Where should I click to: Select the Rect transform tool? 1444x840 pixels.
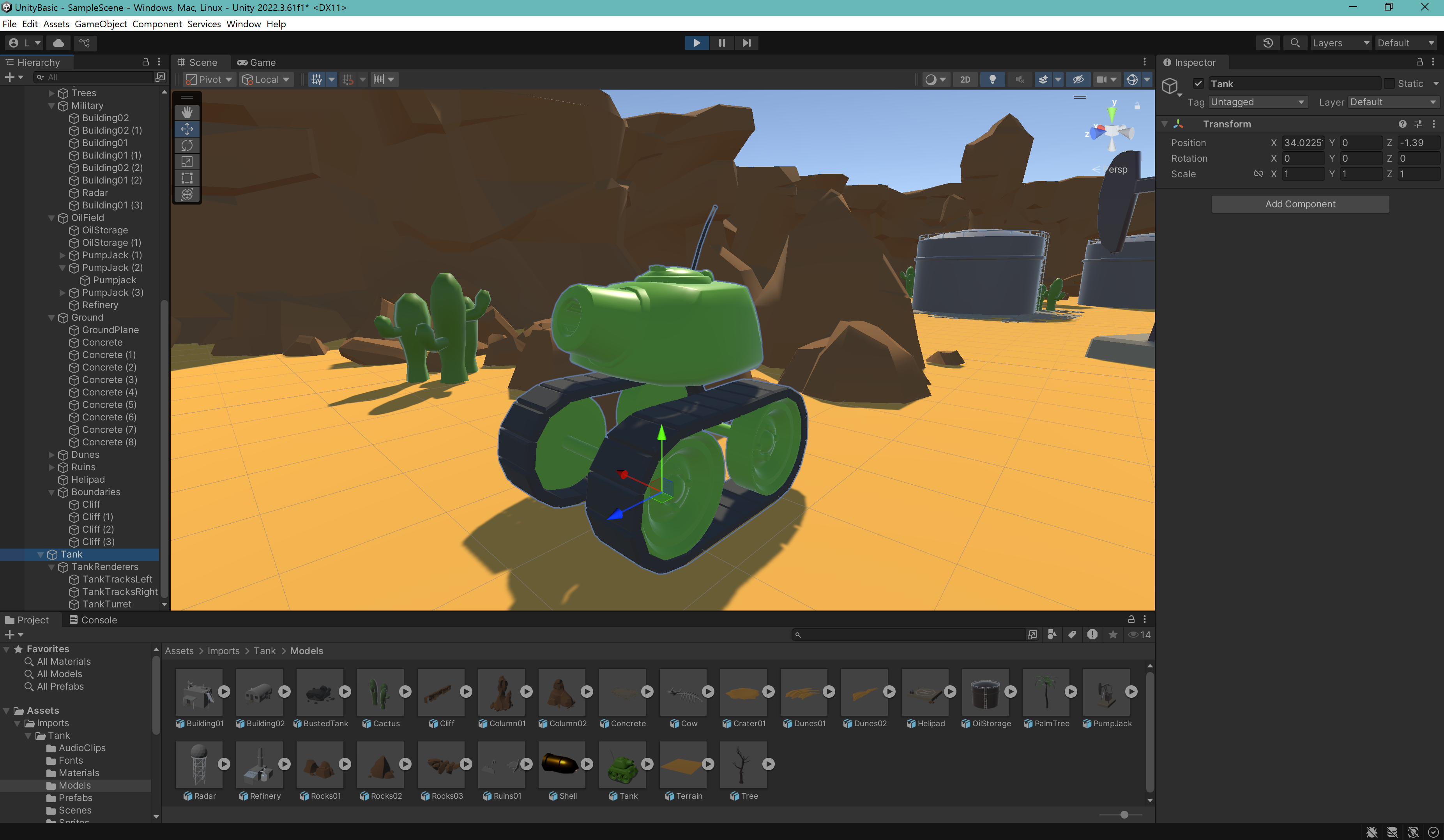[x=187, y=178]
